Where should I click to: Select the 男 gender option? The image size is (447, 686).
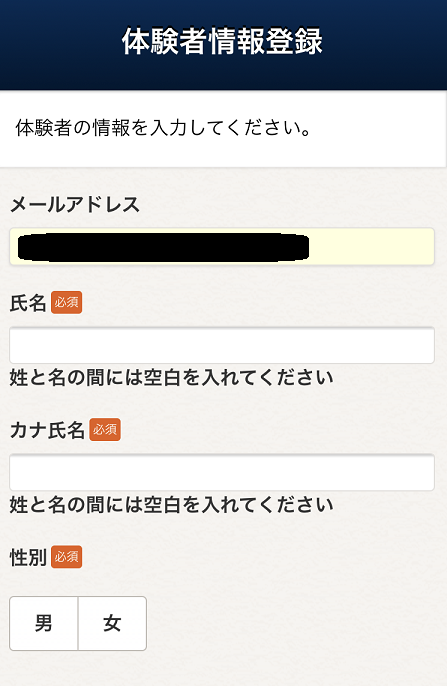coord(44,623)
